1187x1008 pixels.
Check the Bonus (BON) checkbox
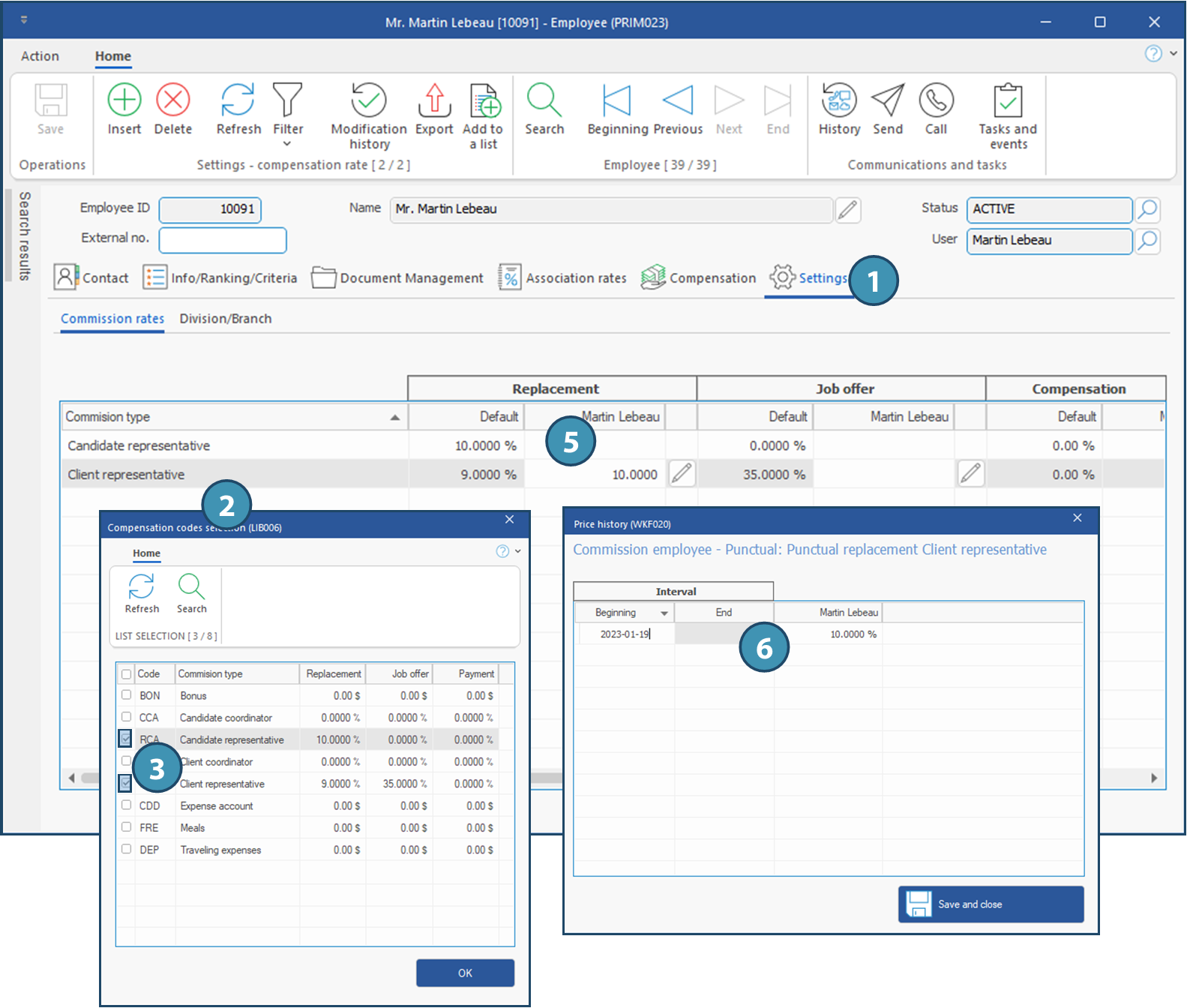(126, 695)
